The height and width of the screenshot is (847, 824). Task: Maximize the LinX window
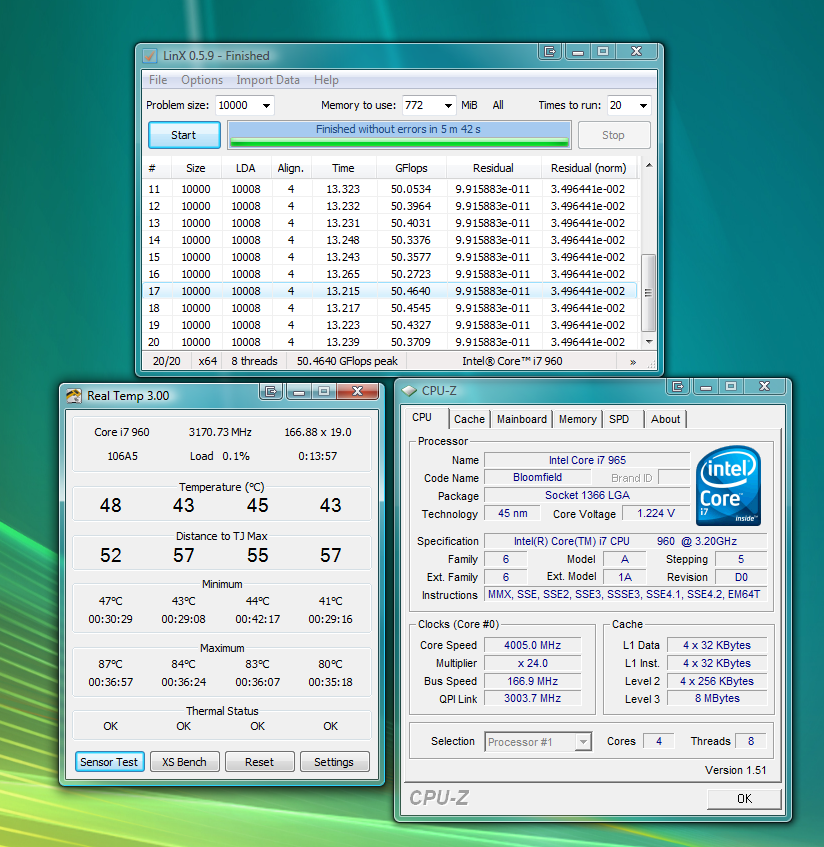point(603,51)
